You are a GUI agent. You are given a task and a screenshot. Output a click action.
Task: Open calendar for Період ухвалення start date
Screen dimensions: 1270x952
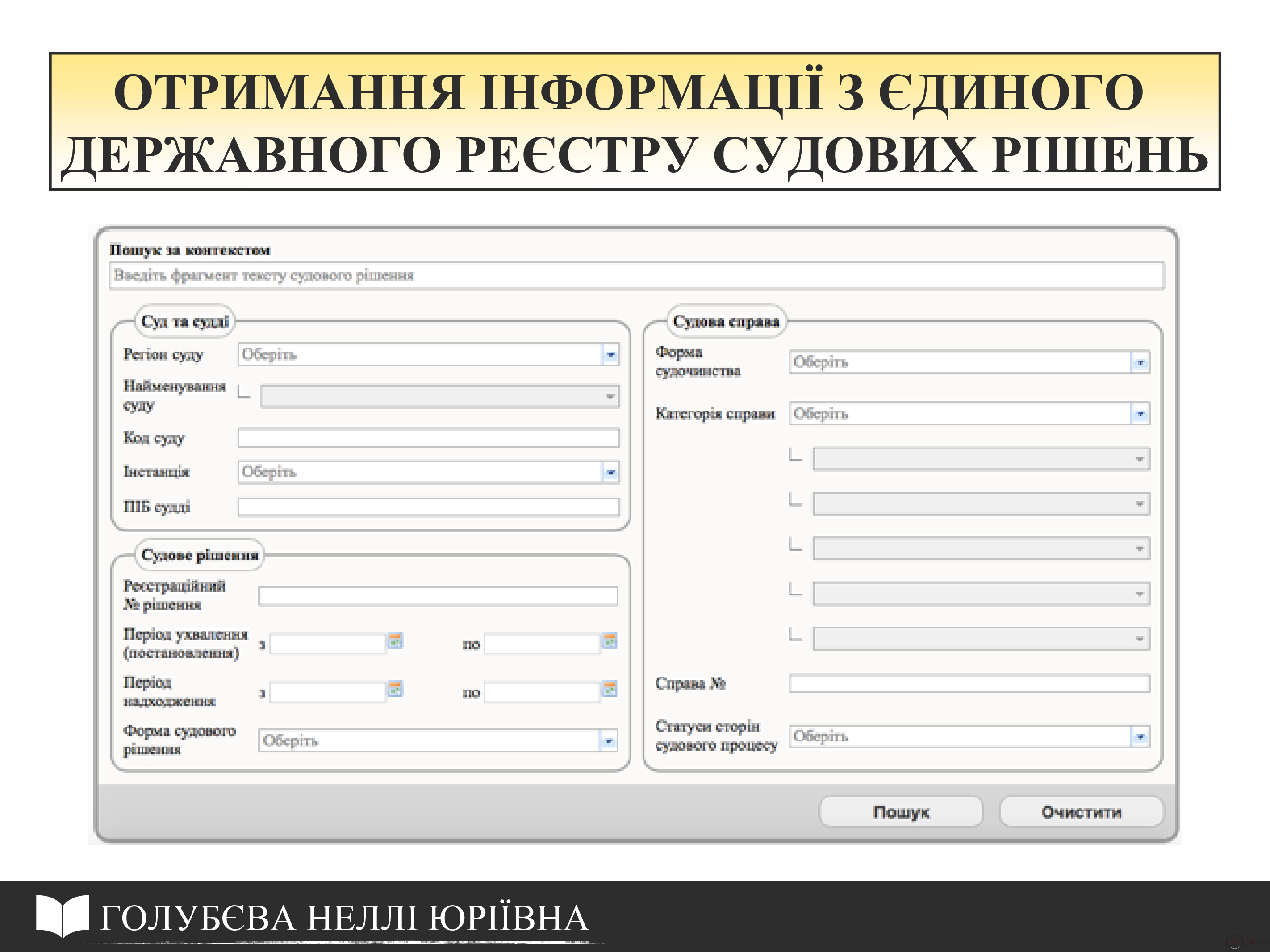[396, 641]
